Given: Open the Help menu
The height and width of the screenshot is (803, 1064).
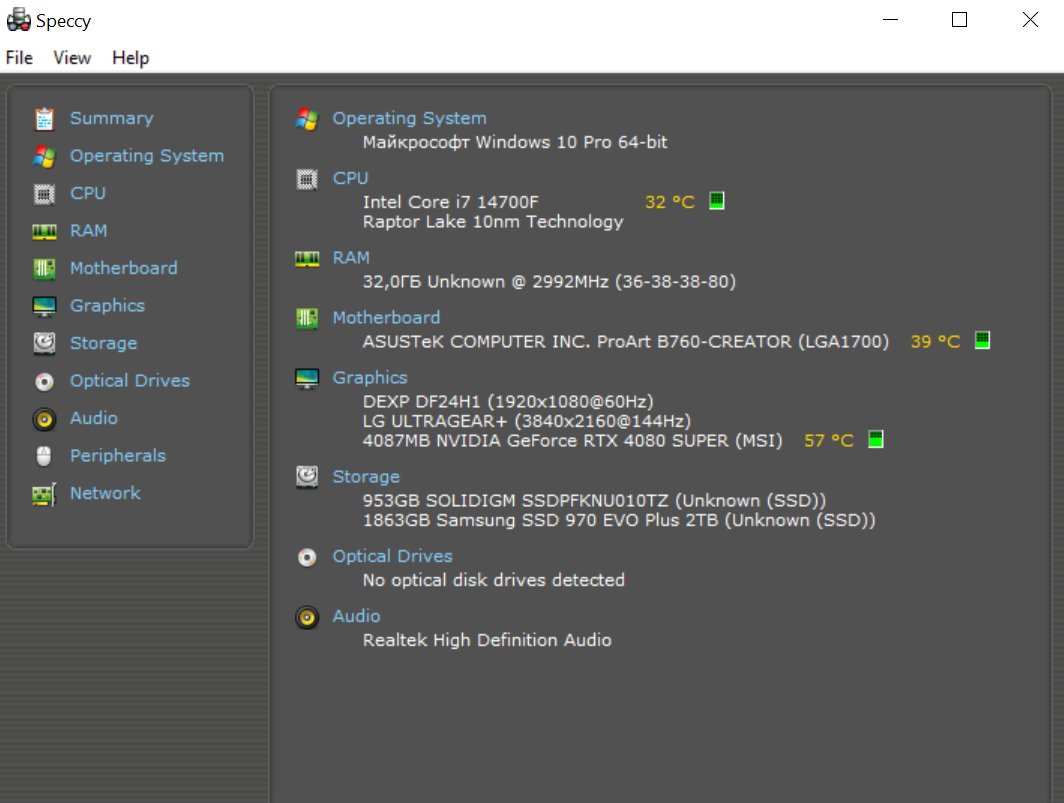Looking at the screenshot, I should (130, 58).
